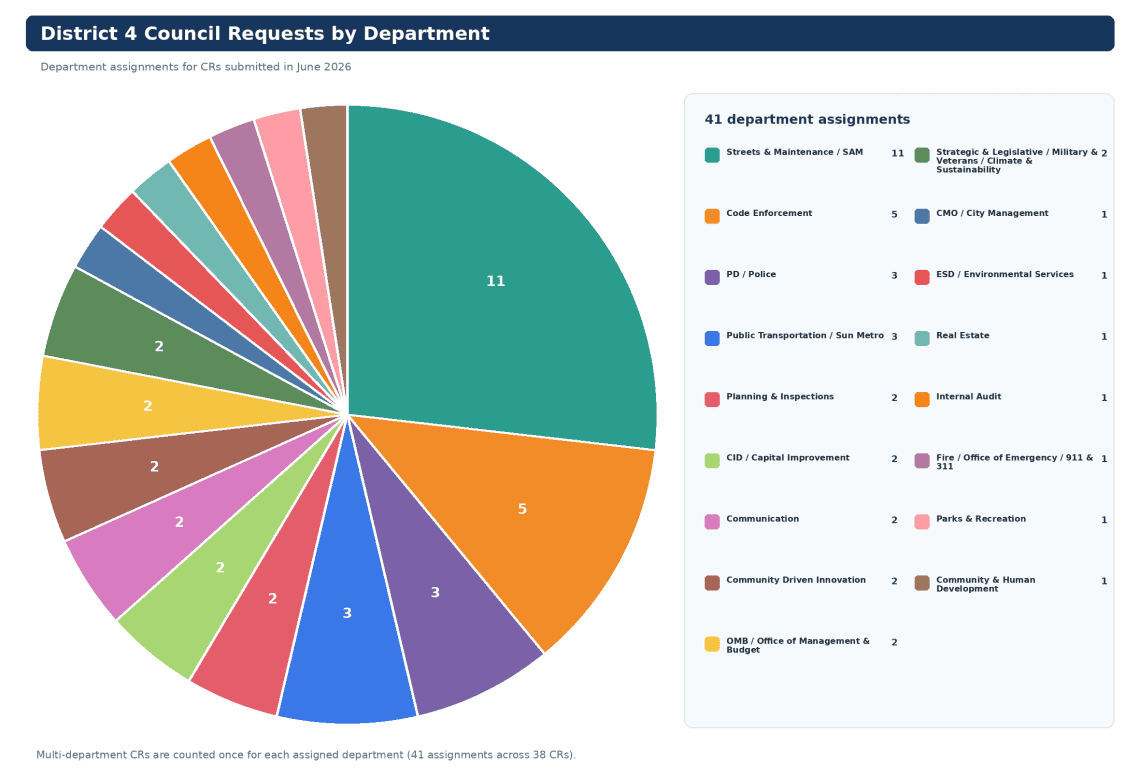Click the Code Enforcement legend color swatch

point(712,216)
